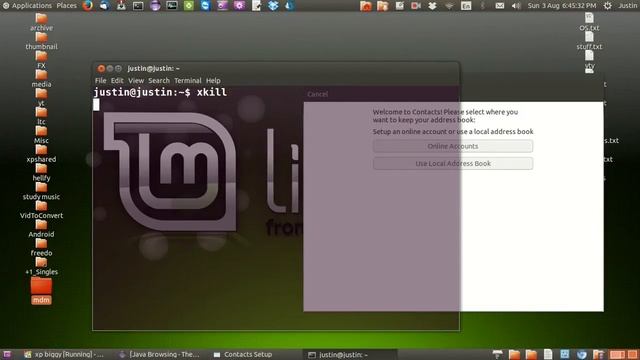Open the keyboard layout En indicator

(466, 6)
